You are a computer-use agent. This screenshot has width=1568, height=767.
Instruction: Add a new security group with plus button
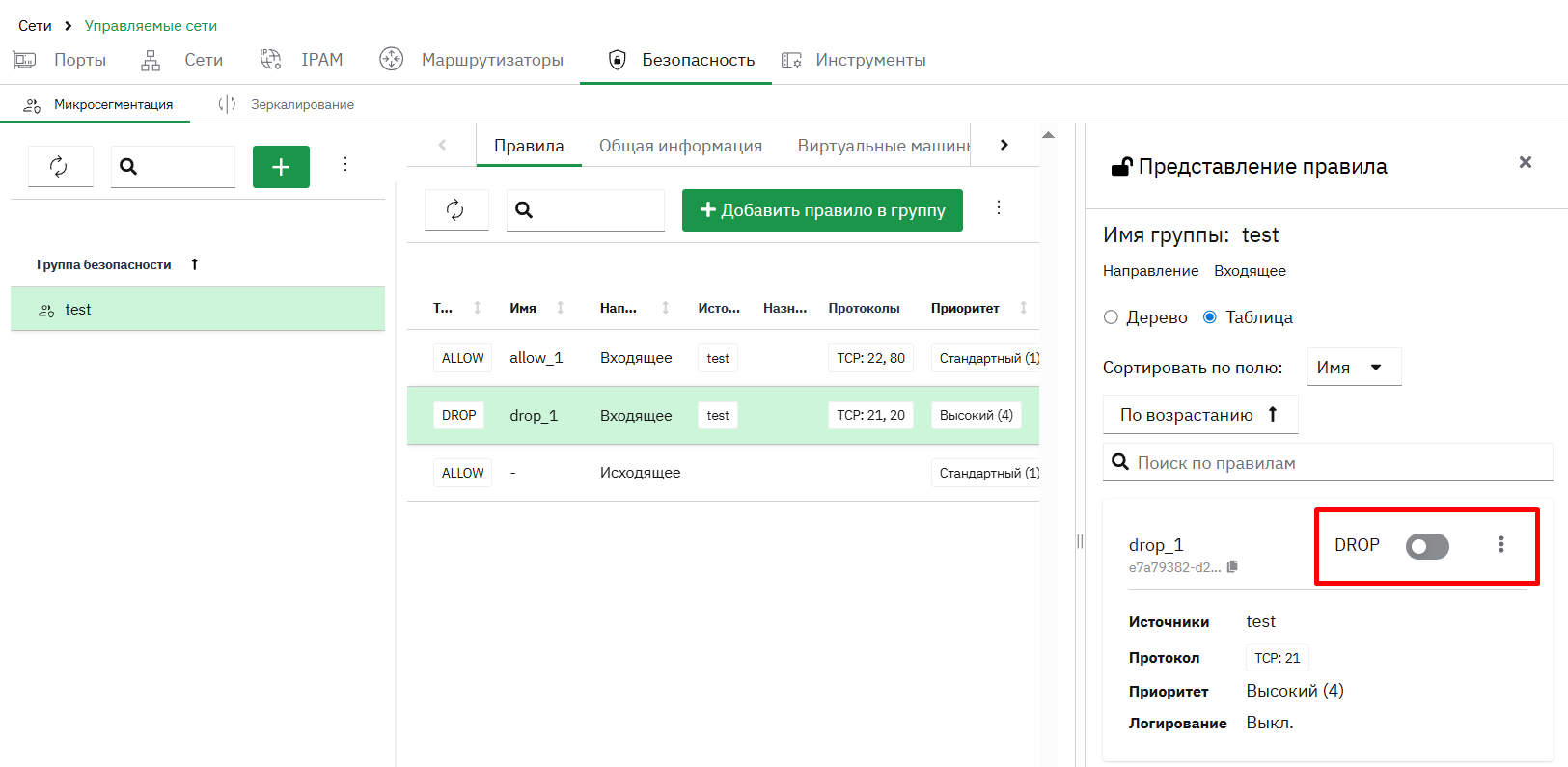[281, 167]
